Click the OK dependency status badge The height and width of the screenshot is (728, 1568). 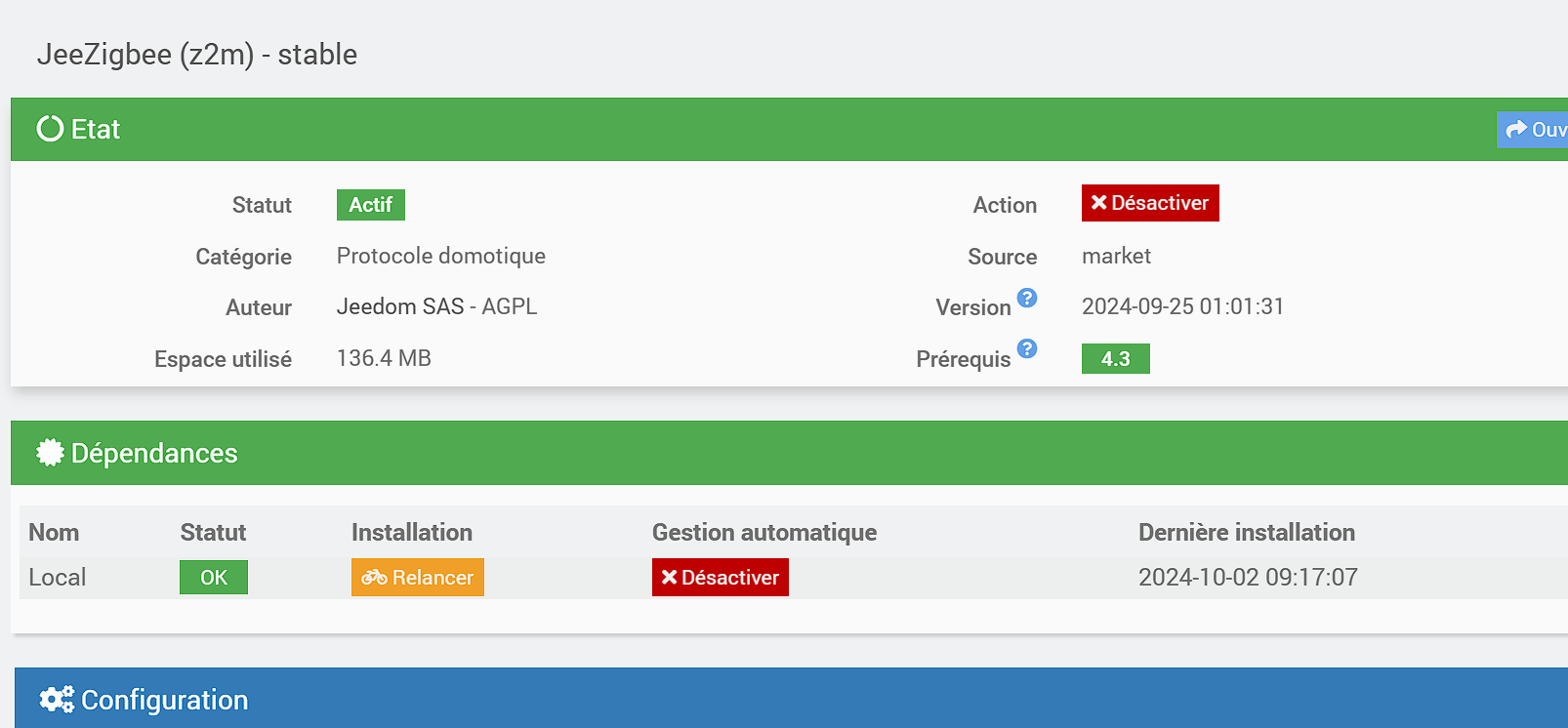[x=214, y=578]
